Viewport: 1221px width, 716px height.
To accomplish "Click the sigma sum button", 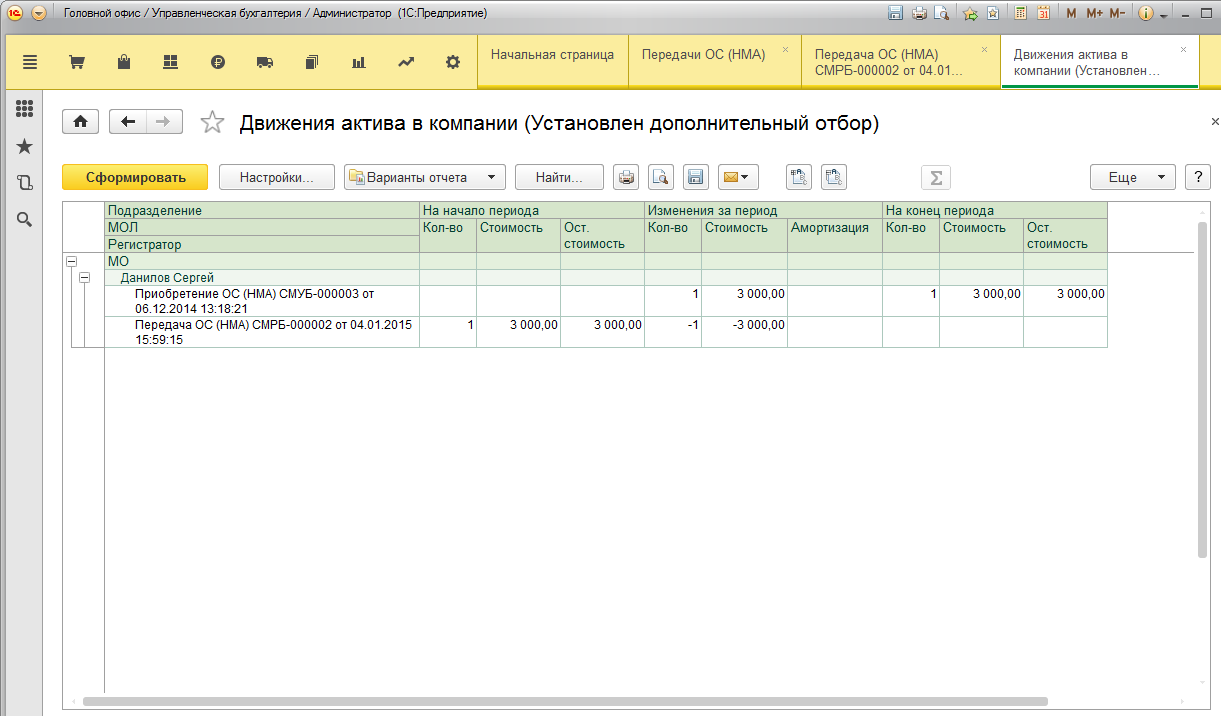I will (x=936, y=177).
